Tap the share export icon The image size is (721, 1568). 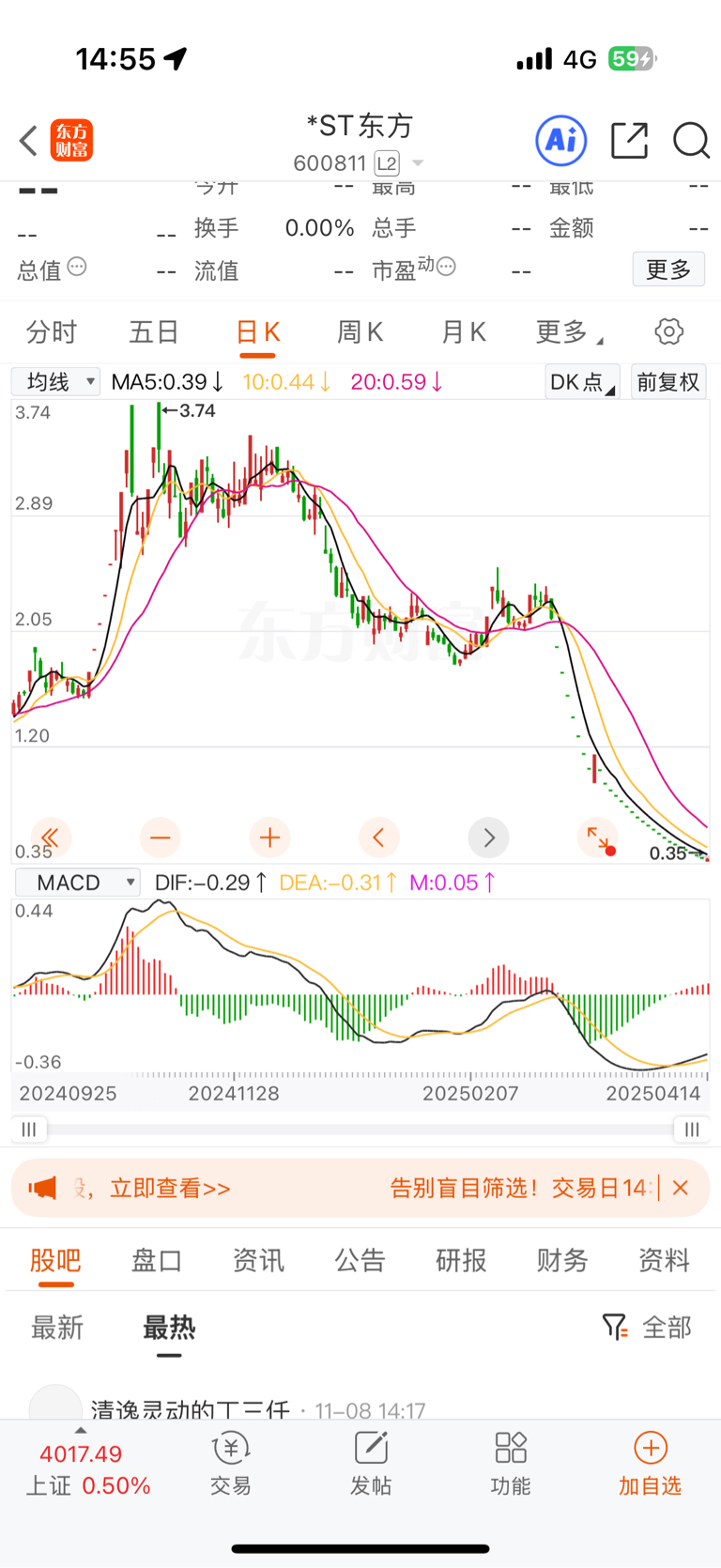[629, 141]
